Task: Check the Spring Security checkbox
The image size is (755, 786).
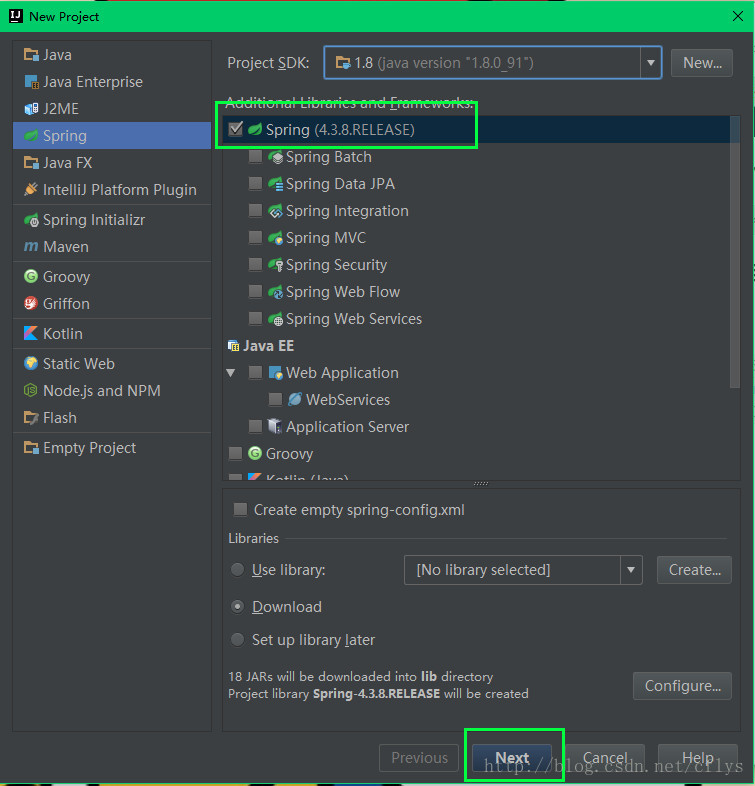Action: pyautogui.click(x=256, y=264)
